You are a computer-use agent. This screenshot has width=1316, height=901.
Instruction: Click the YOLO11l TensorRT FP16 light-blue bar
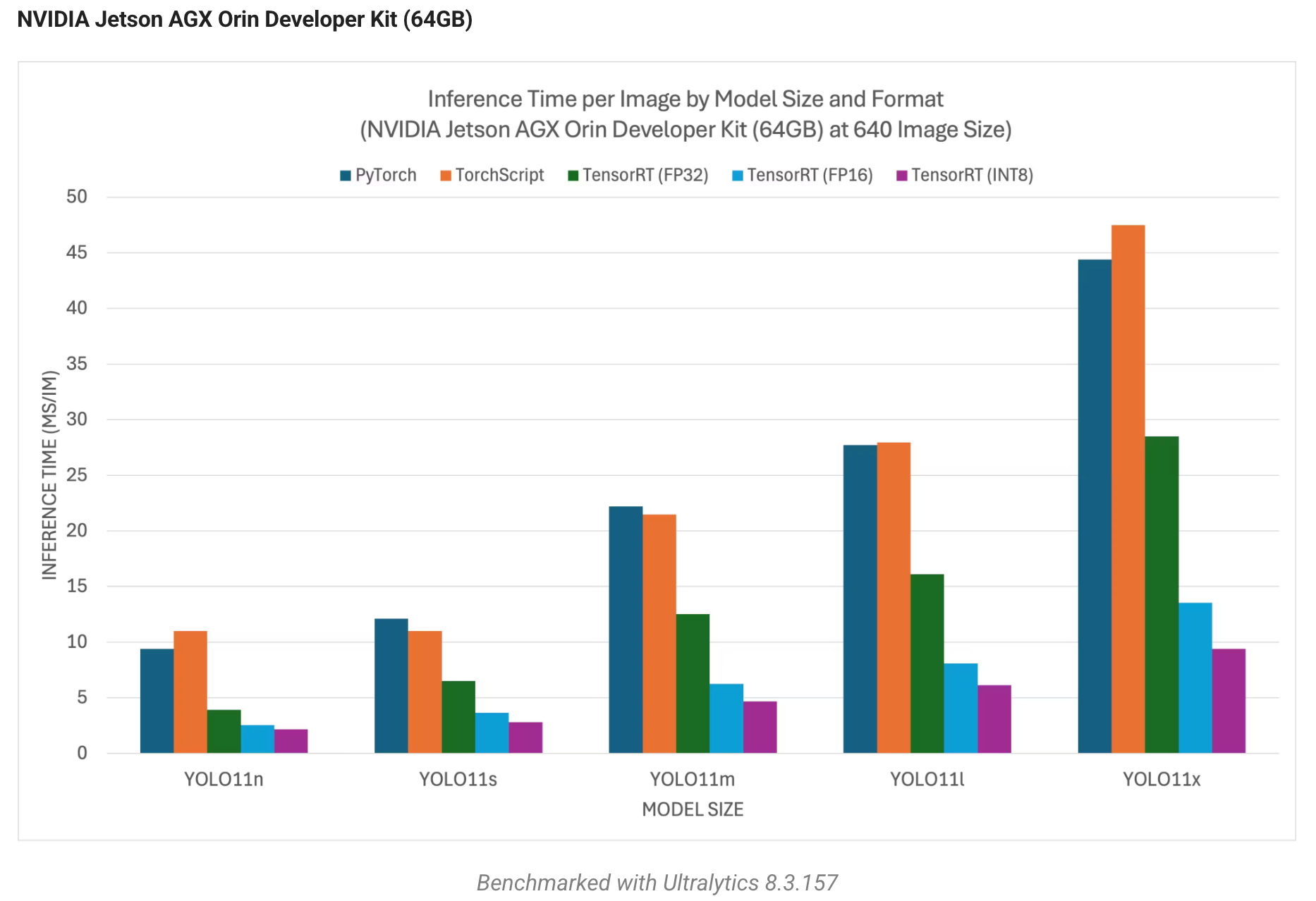(961, 708)
